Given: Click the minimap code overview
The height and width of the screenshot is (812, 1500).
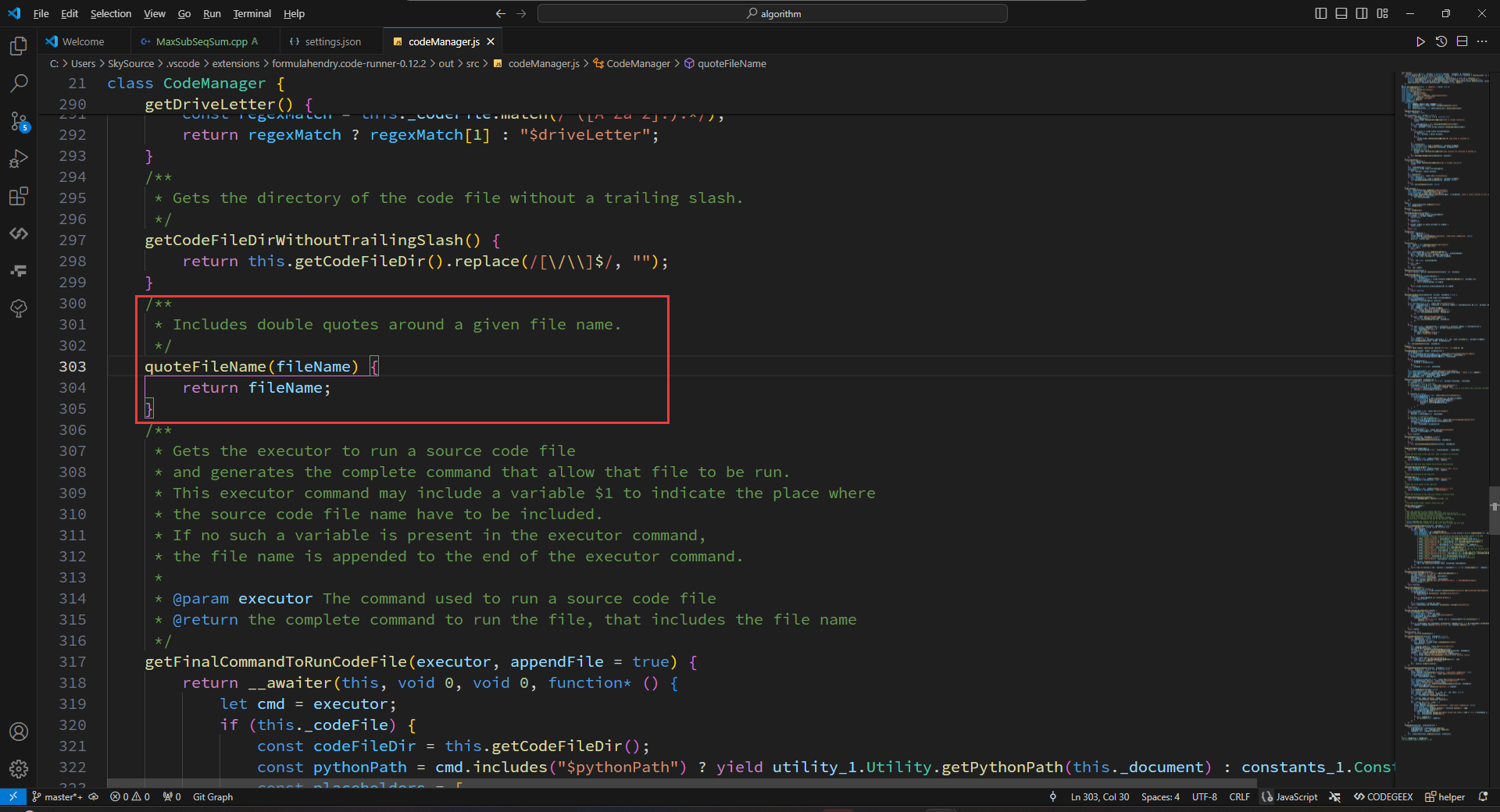Looking at the screenshot, I should tap(1441, 406).
